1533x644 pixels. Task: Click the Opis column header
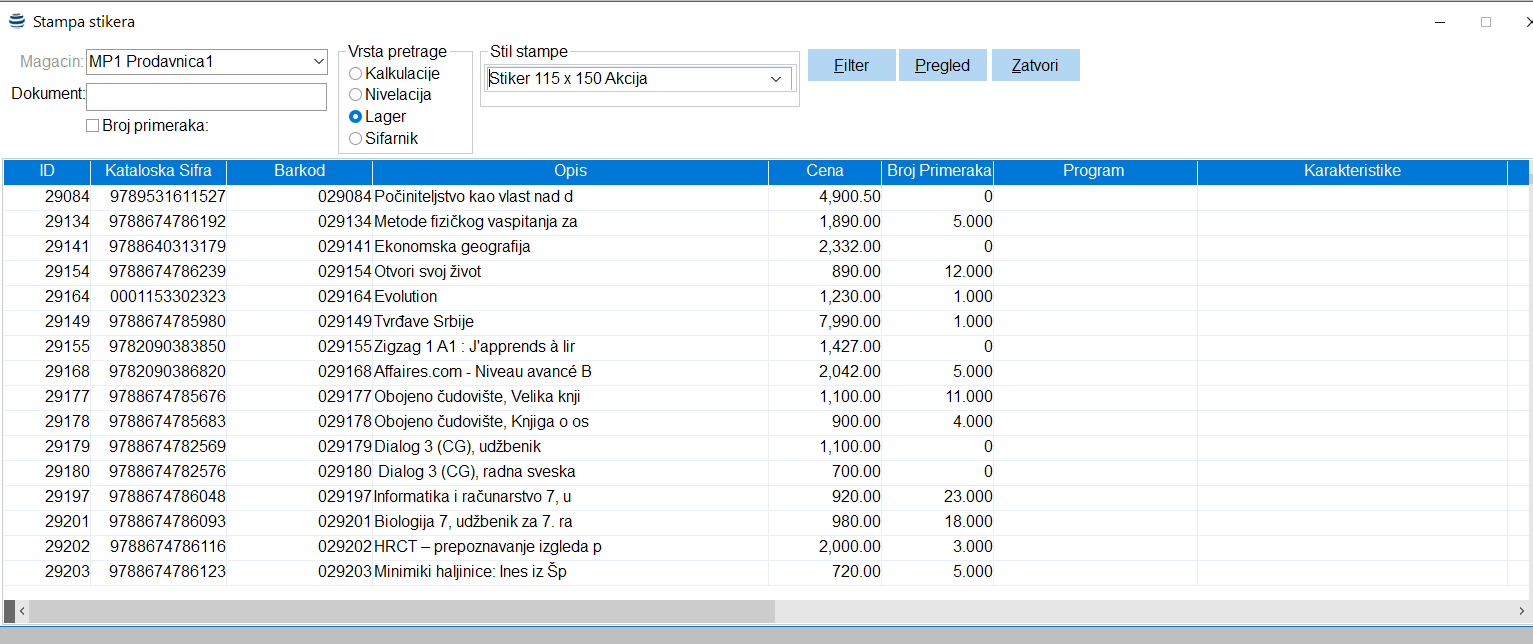point(570,171)
